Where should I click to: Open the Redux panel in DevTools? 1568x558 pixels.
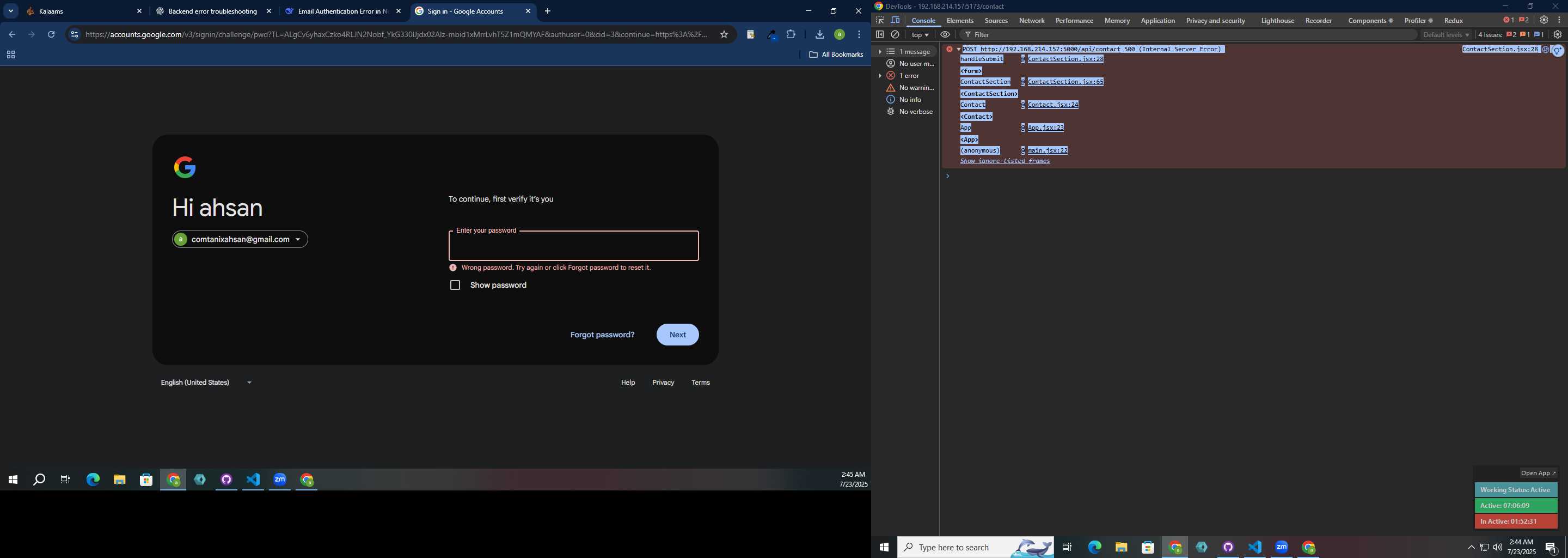(x=1454, y=21)
